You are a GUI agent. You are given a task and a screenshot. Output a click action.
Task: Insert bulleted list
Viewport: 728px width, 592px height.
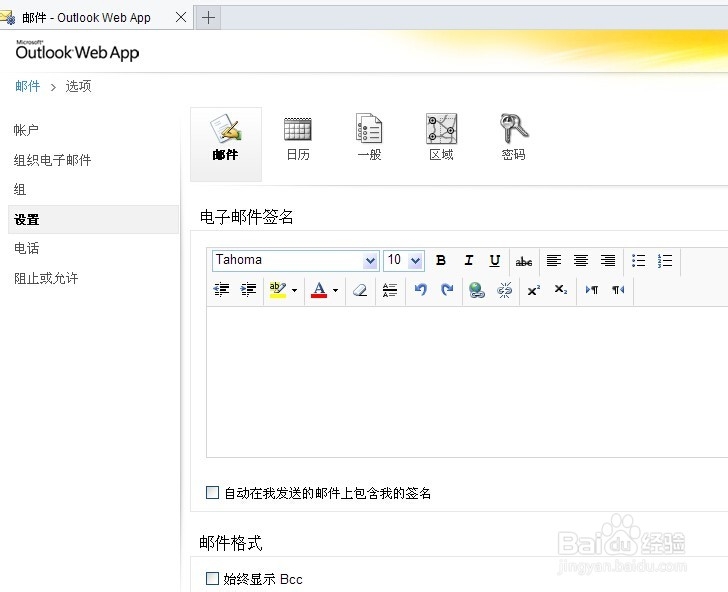click(638, 260)
